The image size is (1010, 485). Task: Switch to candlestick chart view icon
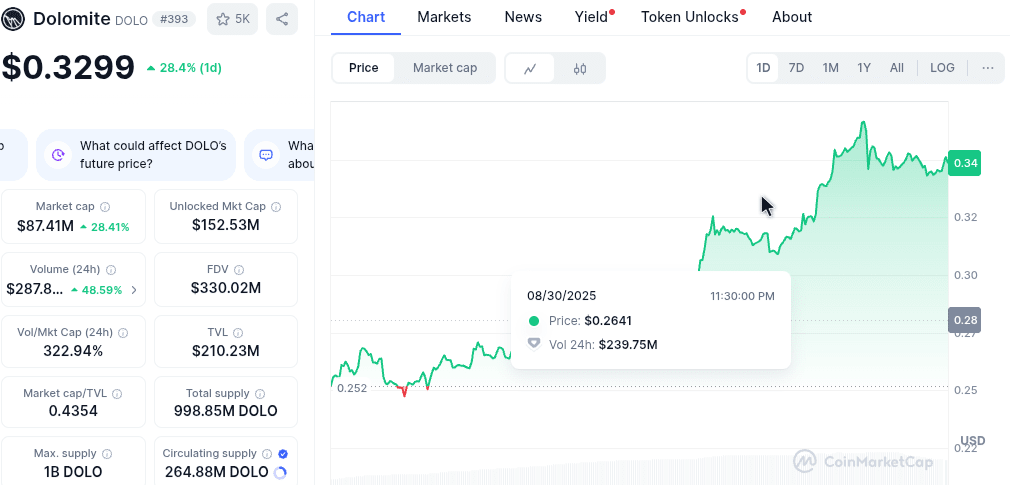pos(580,68)
